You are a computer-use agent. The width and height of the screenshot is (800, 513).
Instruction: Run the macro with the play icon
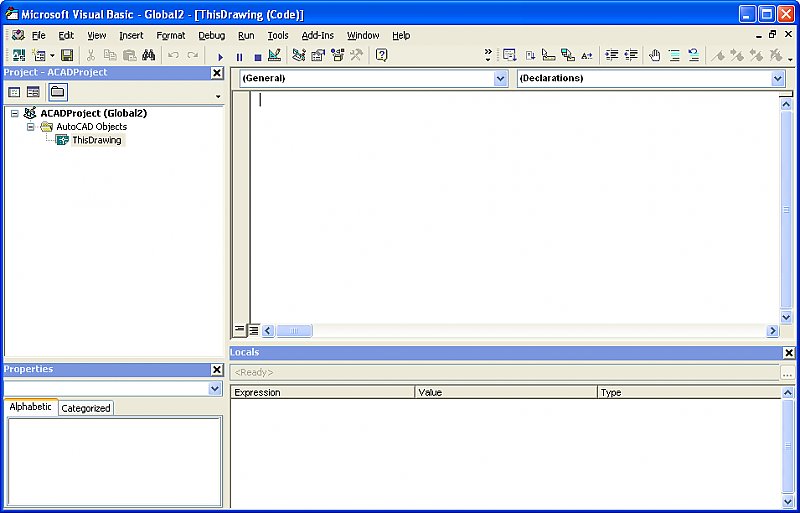click(x=220, y=57)
